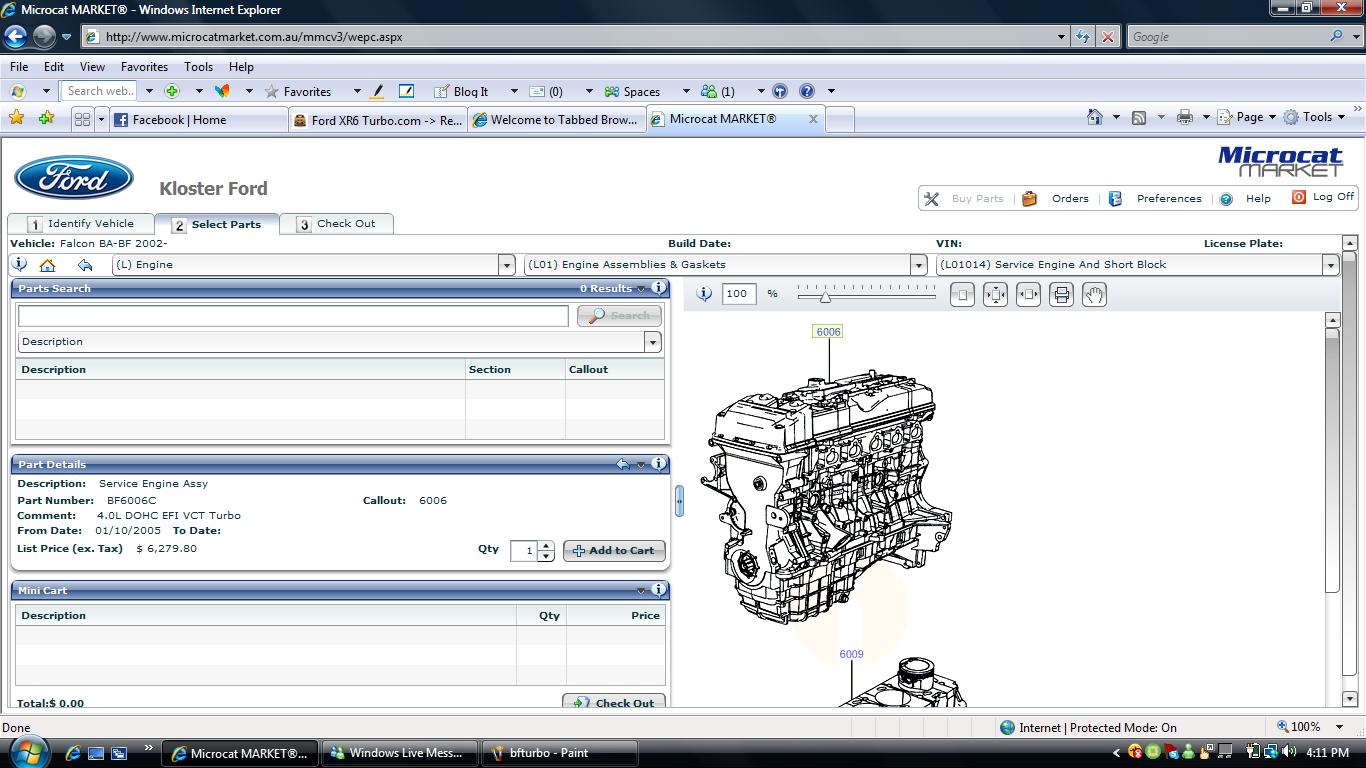The height and width of the screenshot is (768, 1366).
Task: Click the Add to Cart button
Action: 614,550
